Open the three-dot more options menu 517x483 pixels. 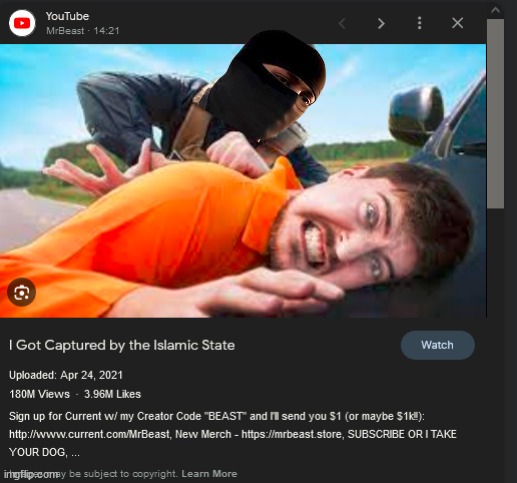tap(419, 23)
